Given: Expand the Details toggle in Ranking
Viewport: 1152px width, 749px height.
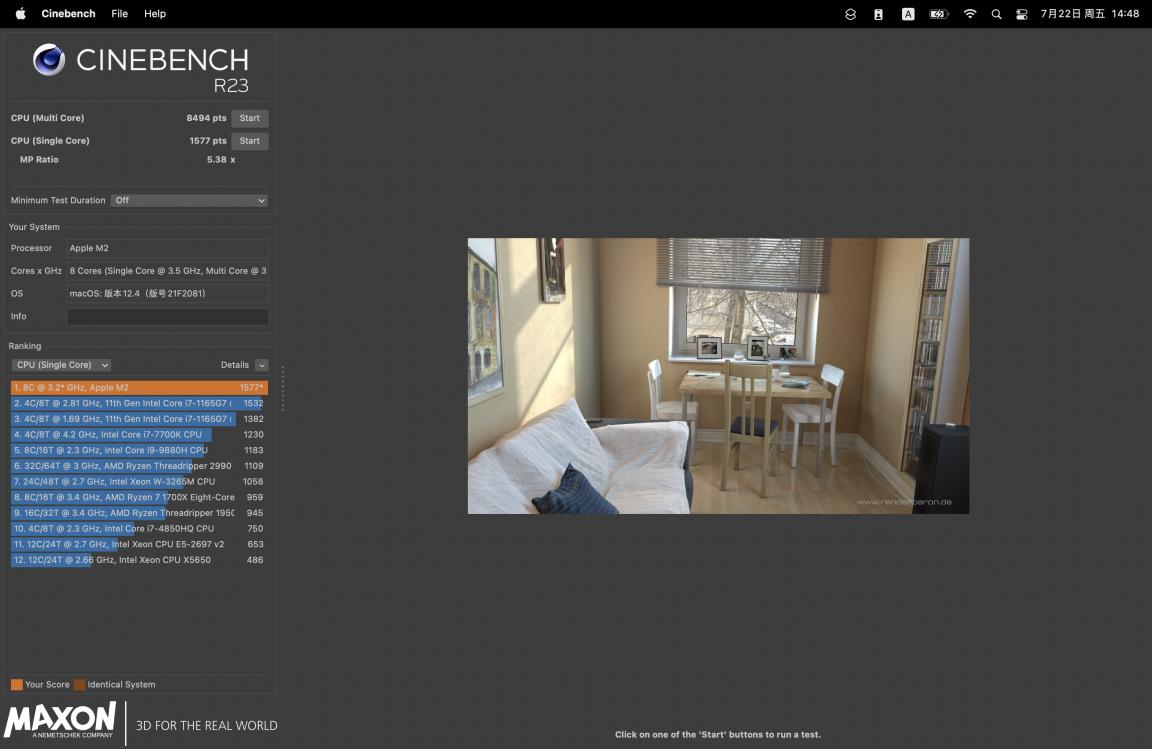Looking at the screenshot, I should (x=262, y=365).
